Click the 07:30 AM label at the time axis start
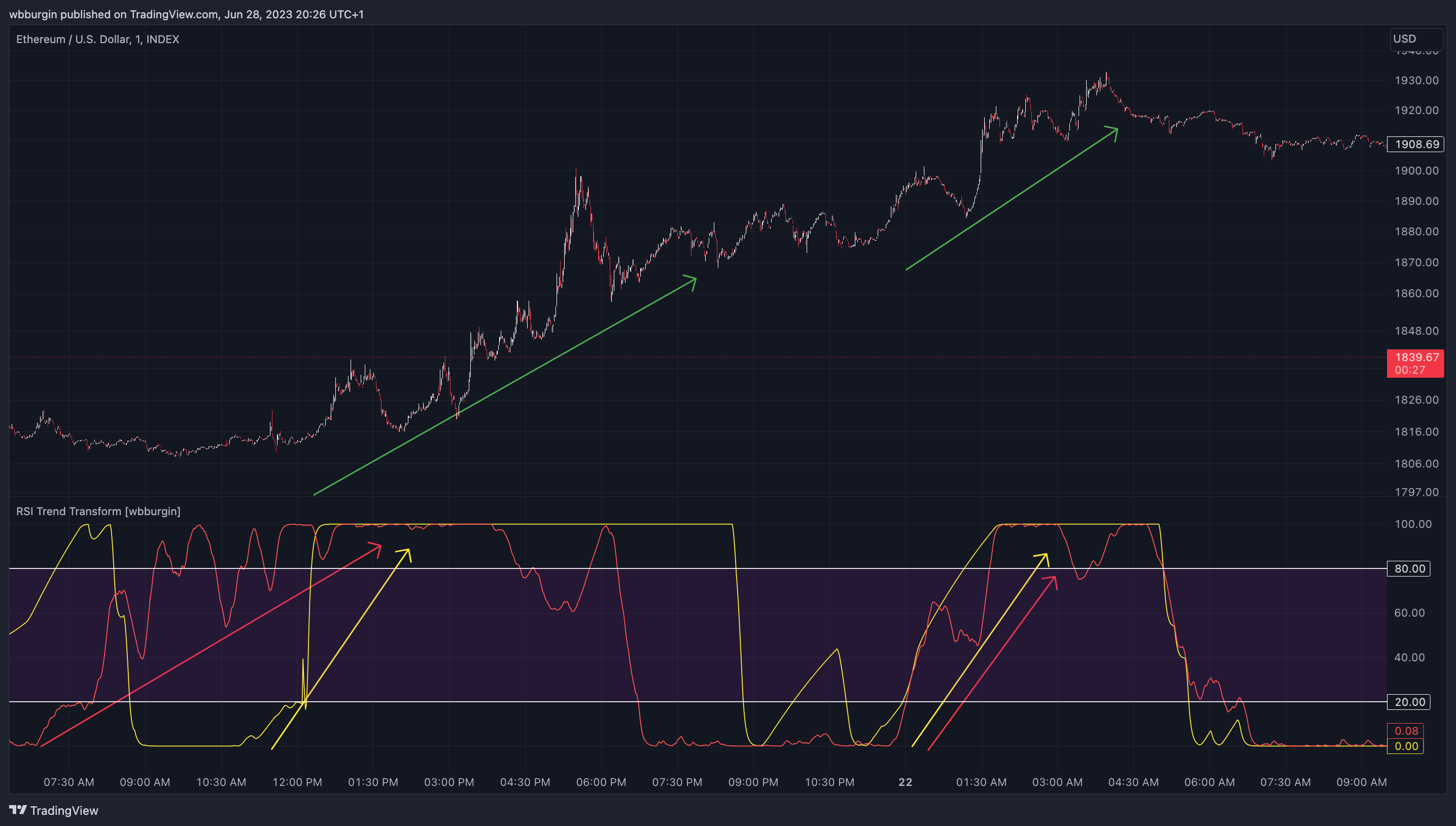 point(68,782)
